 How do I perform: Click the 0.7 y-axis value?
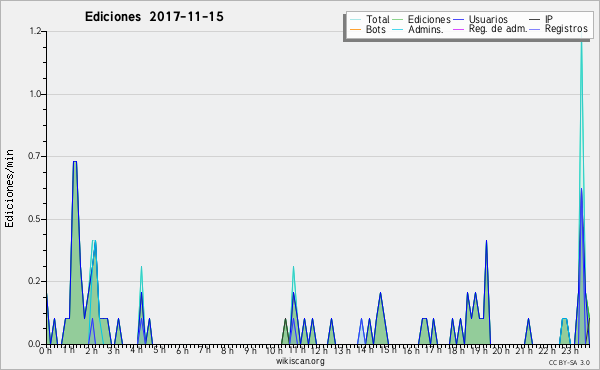34,156
